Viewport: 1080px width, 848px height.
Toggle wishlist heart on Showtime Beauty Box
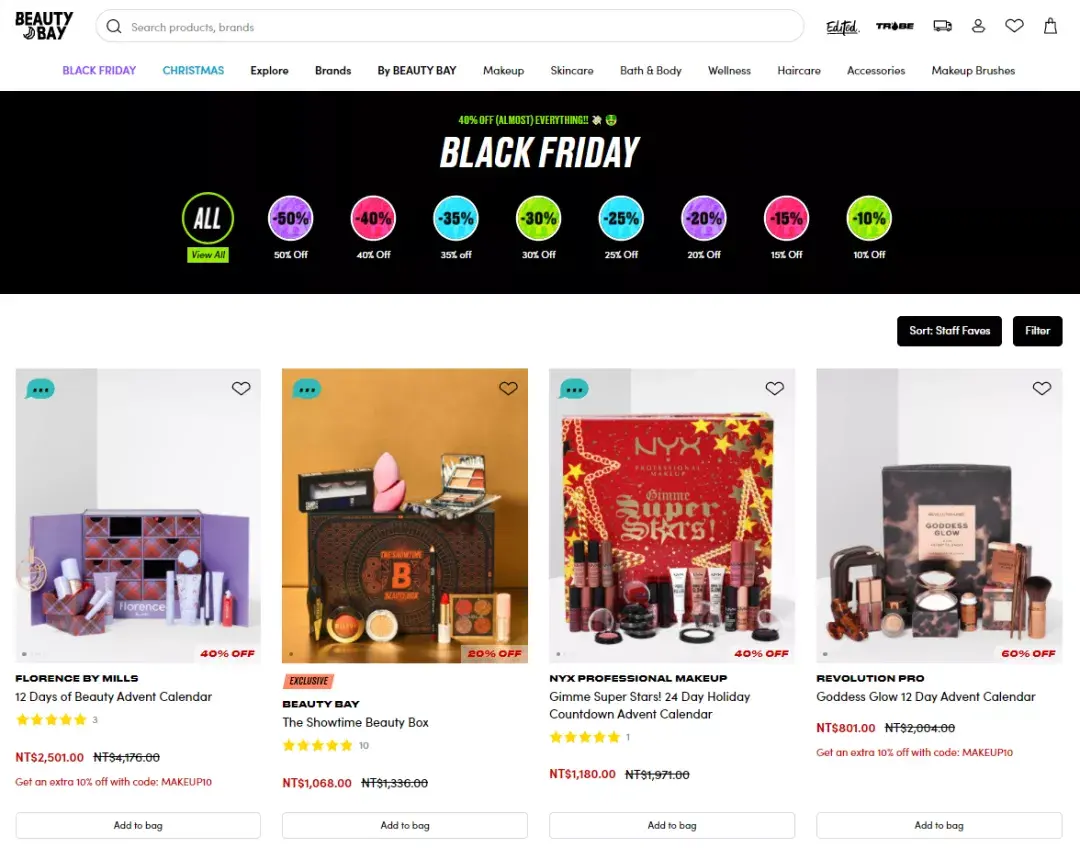coord(508,389)
